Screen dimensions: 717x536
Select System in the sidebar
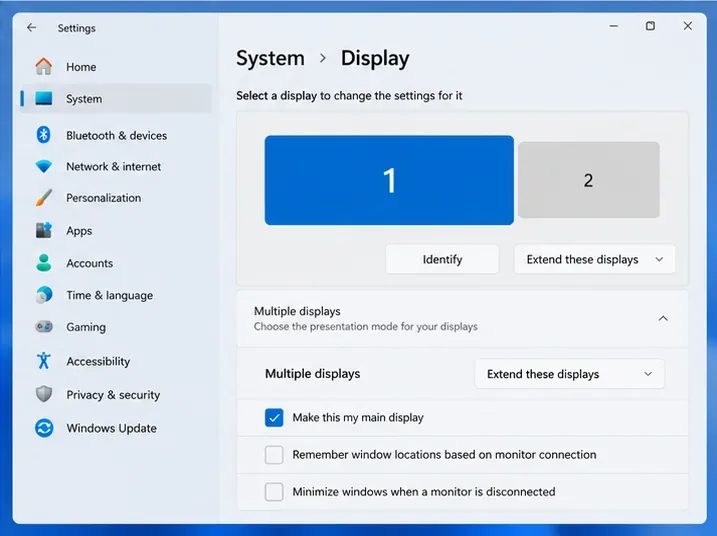[117, 98]
